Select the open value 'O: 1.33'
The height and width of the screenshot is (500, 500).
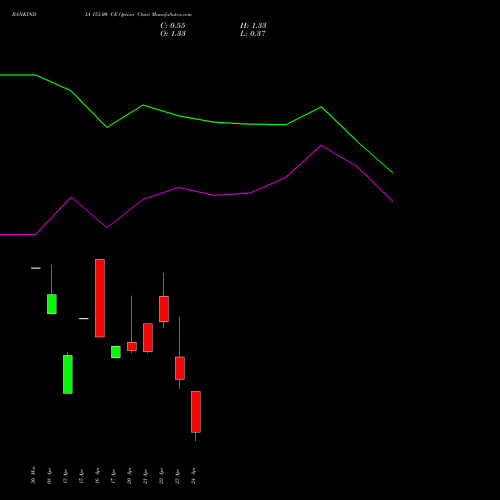pyautogui.click(x=173, y=34)
